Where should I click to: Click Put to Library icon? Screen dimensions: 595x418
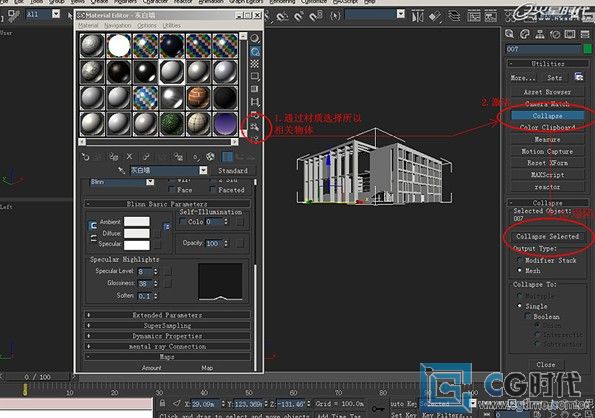(178, 157)
